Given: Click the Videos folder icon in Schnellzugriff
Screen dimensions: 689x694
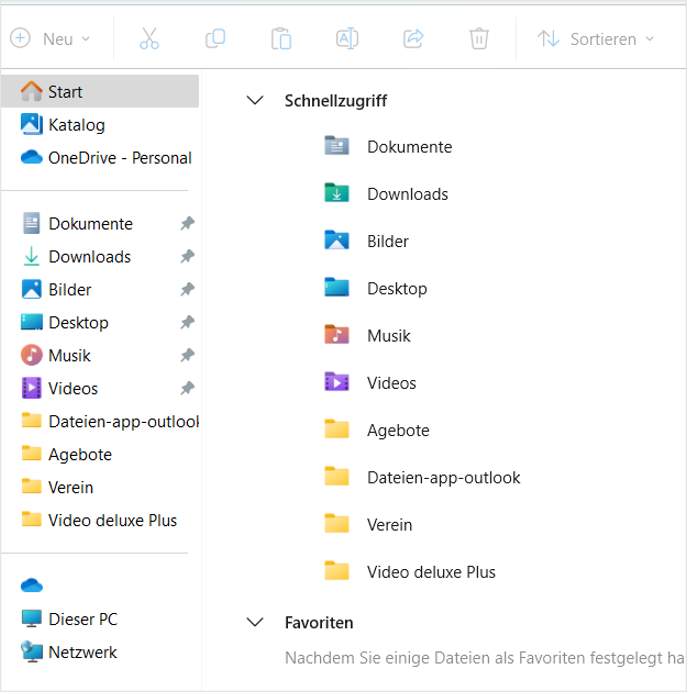Looking at the screenshot, I should (x=336, y=382).
